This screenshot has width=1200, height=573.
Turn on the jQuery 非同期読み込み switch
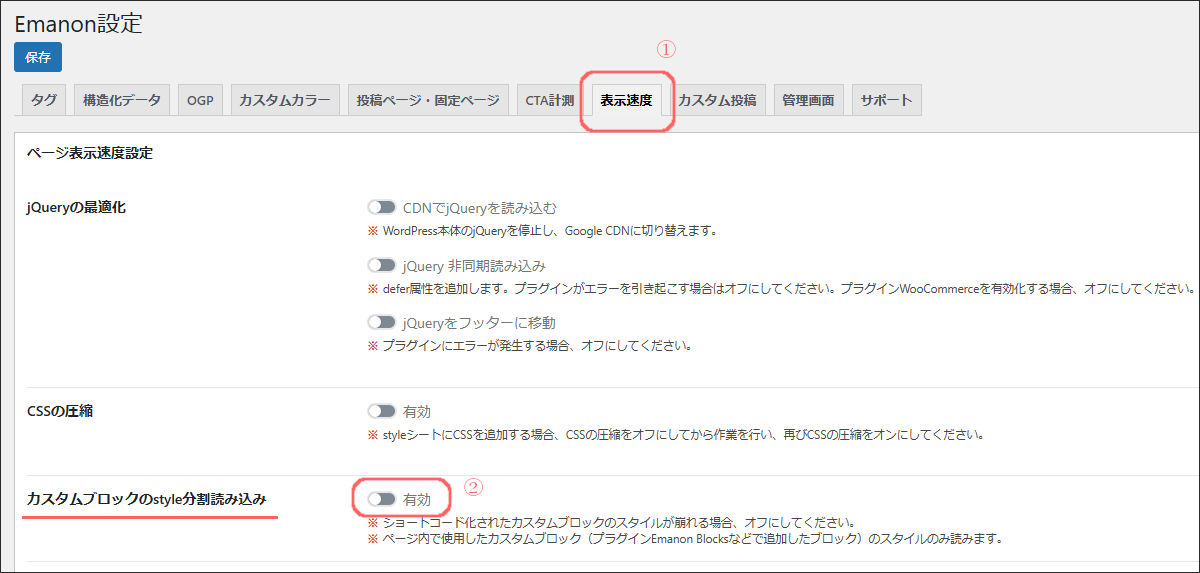(381, 266)
